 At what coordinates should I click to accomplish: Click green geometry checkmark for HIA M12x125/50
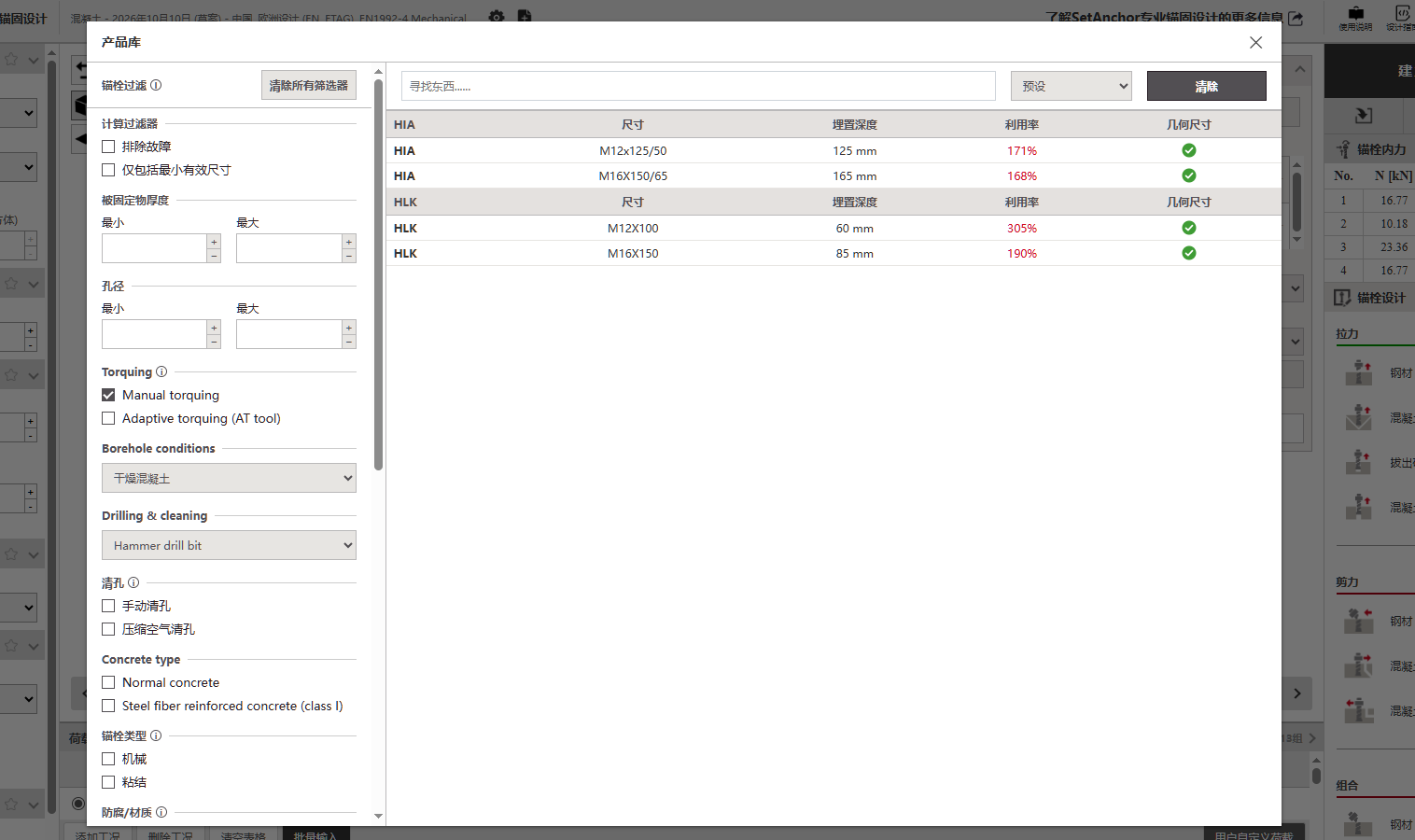1189,150
